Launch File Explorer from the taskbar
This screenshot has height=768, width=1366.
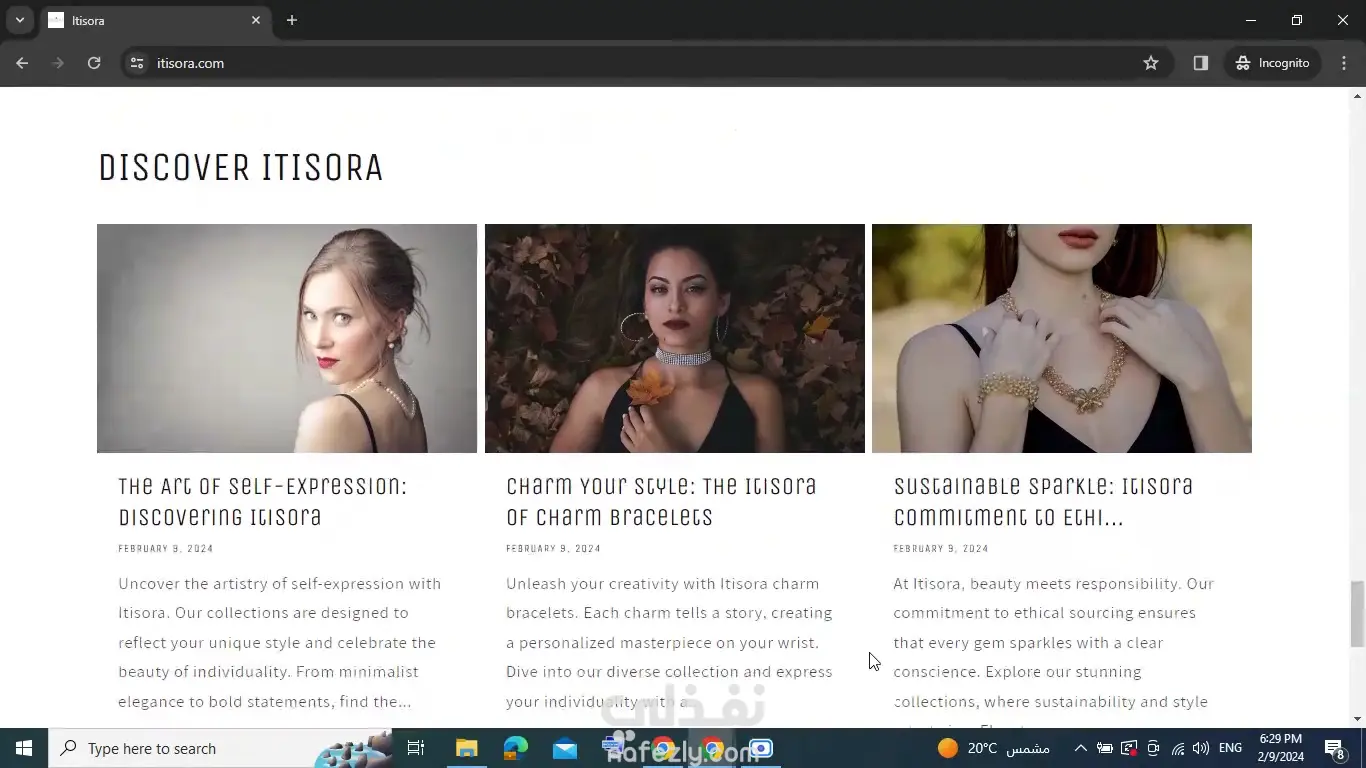[x=467, y=748]
